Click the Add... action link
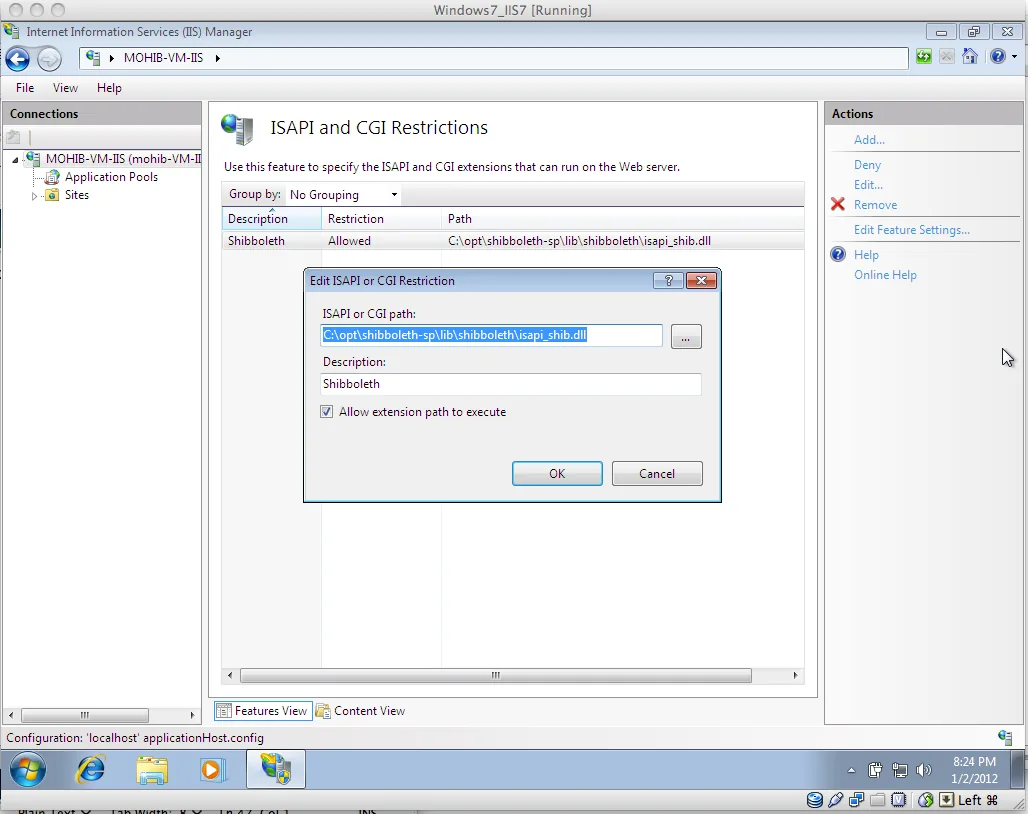The width and height of the screenshot is (1028, 814). pyautogui.click(x=869, y=140)
